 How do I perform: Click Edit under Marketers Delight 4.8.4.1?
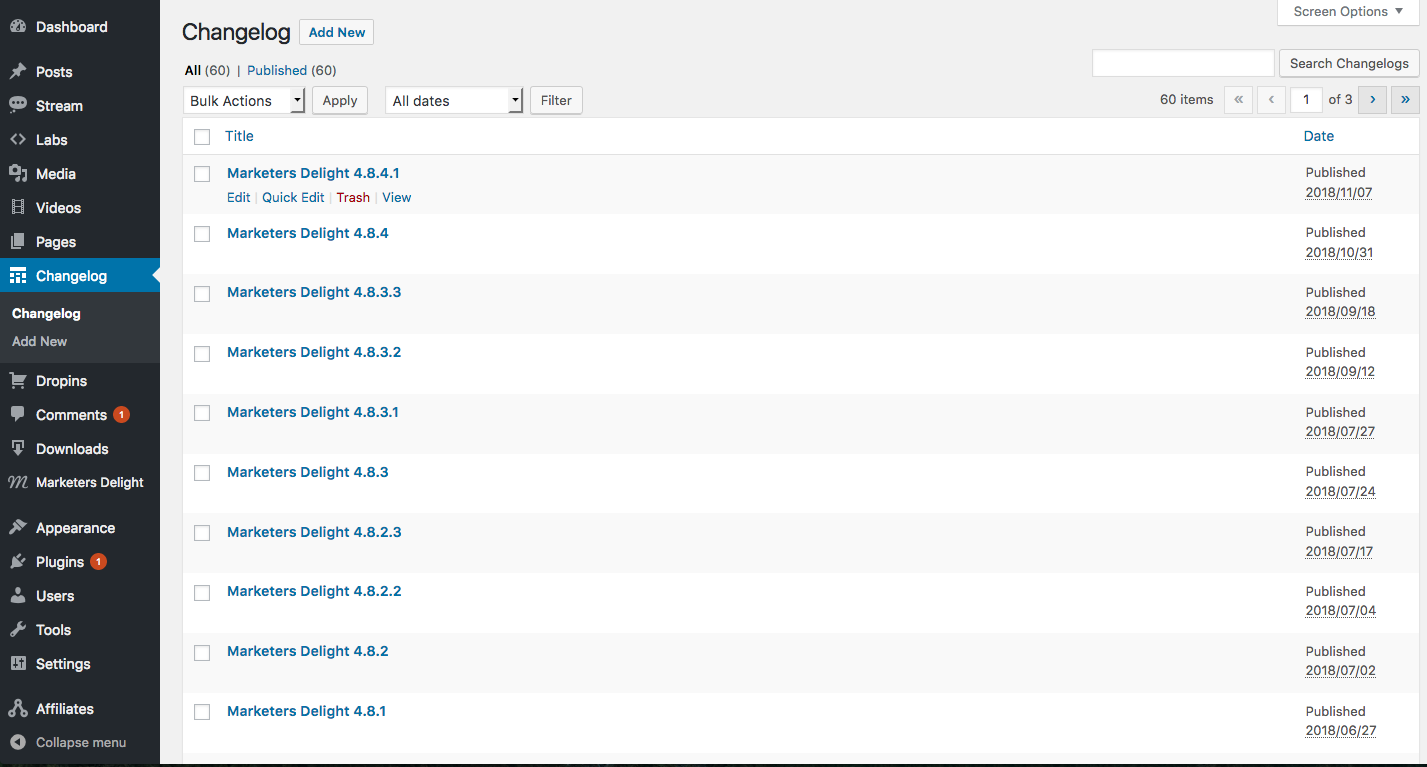coord(238,198)
